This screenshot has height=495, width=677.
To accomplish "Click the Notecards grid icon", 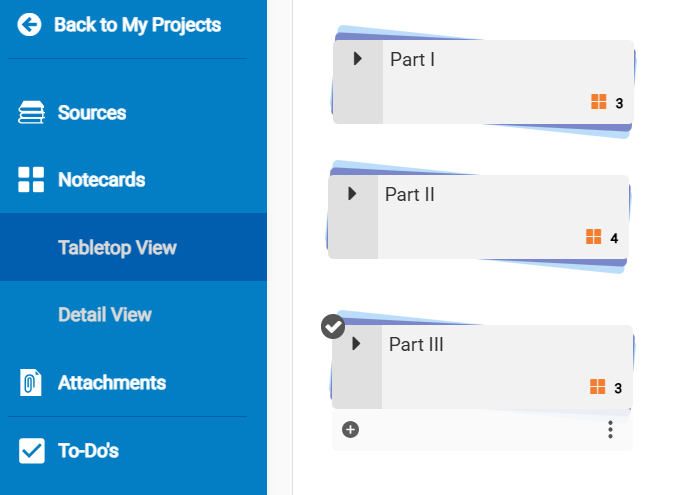I will point(31,179).
